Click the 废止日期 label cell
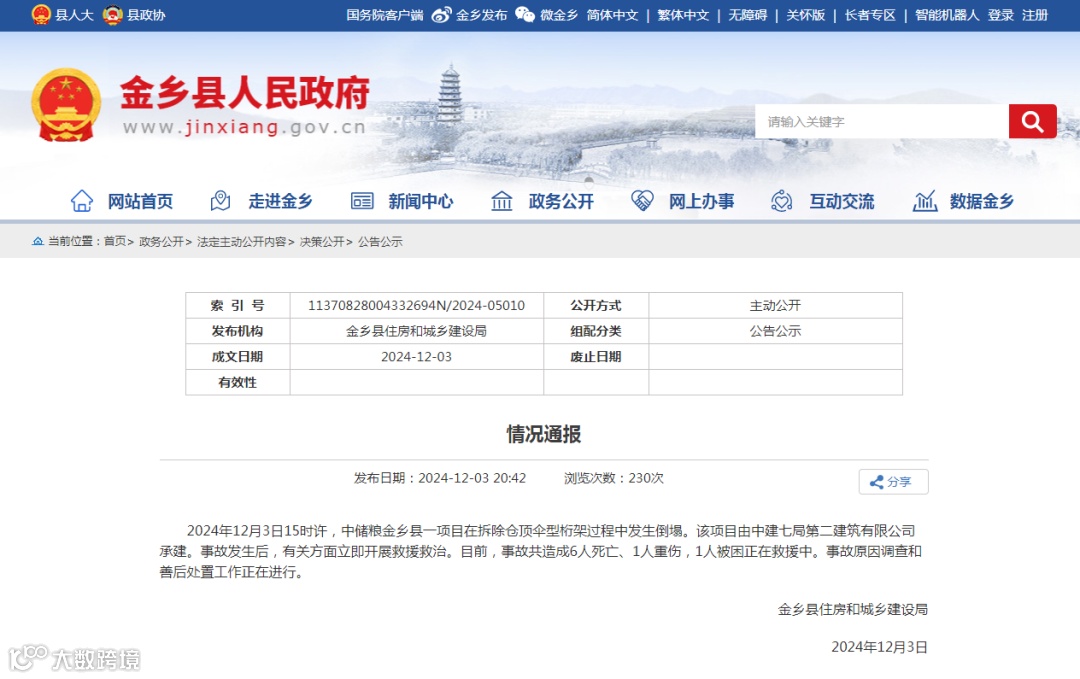 (x=596, y=357)
